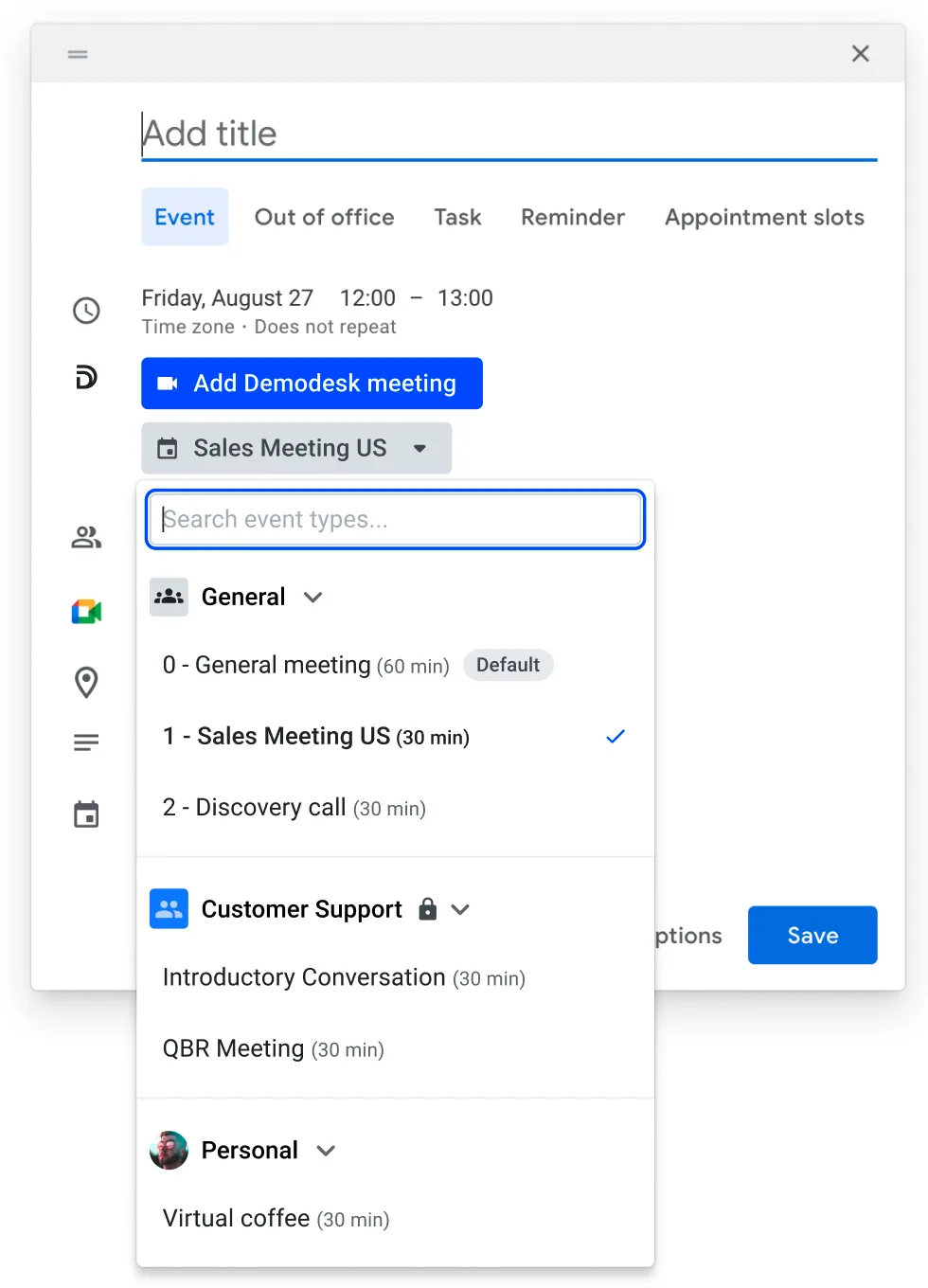Click the Default badge

[x=508, y=665]
